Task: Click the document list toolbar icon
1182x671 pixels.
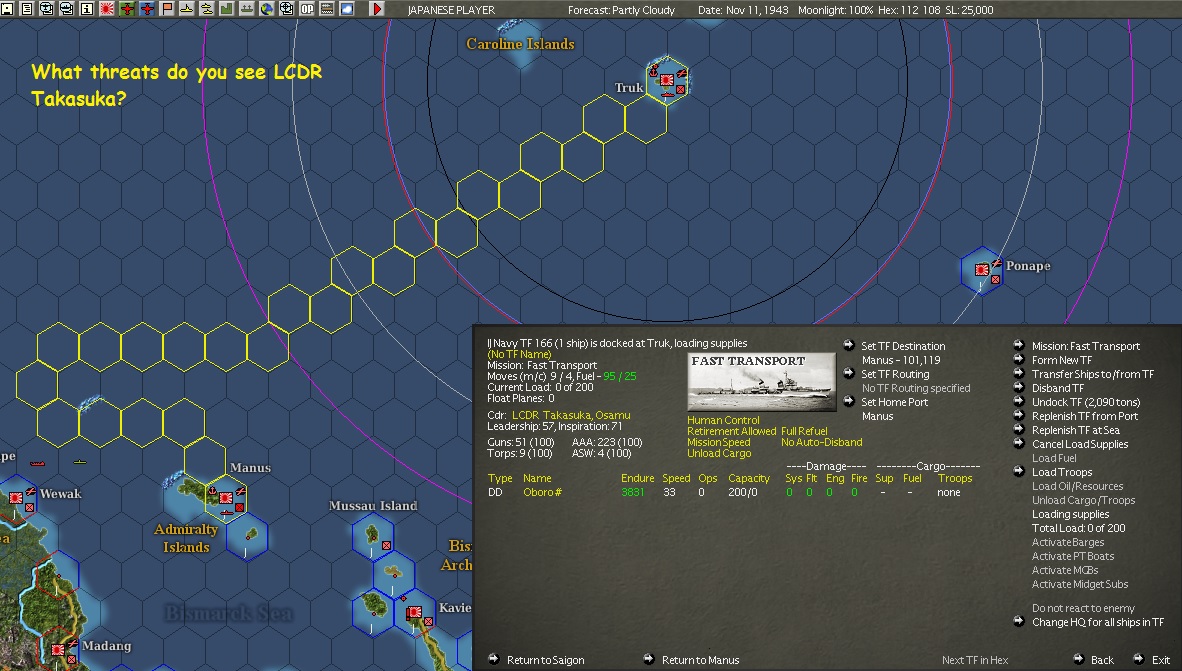Action: coord(26,9)
